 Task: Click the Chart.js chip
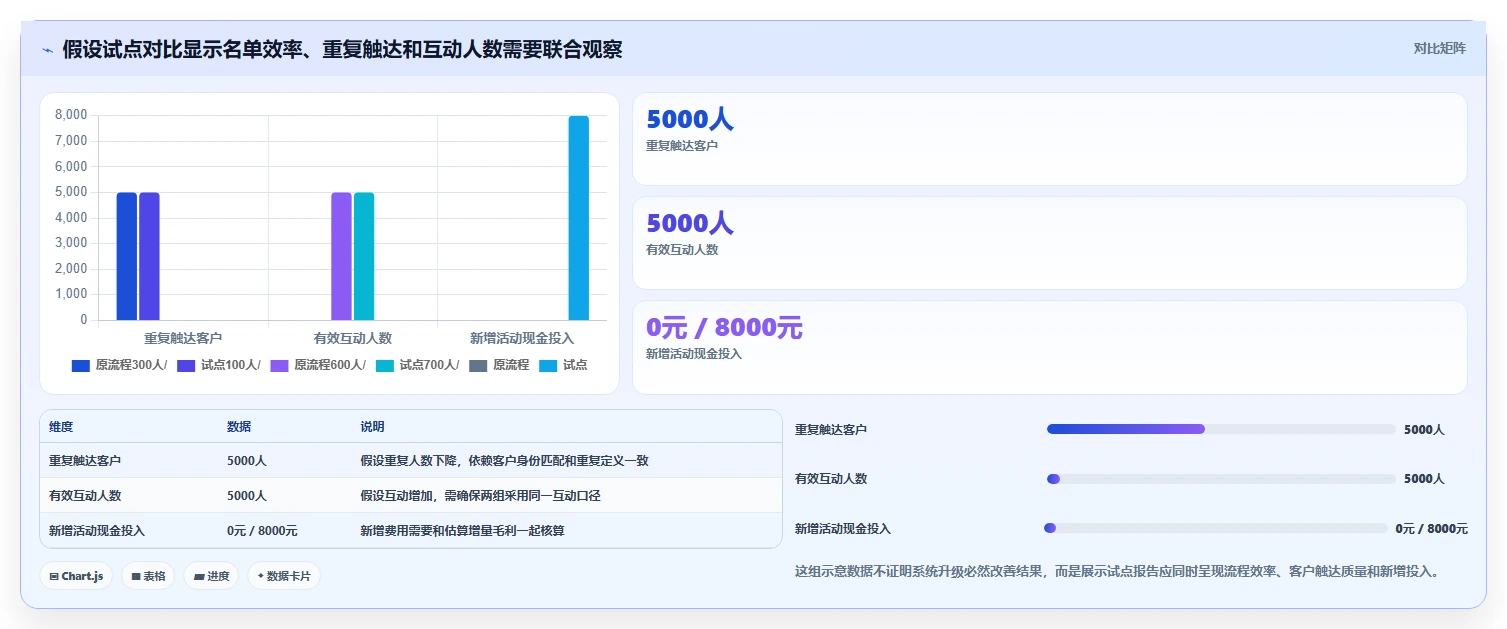[76, 576]
